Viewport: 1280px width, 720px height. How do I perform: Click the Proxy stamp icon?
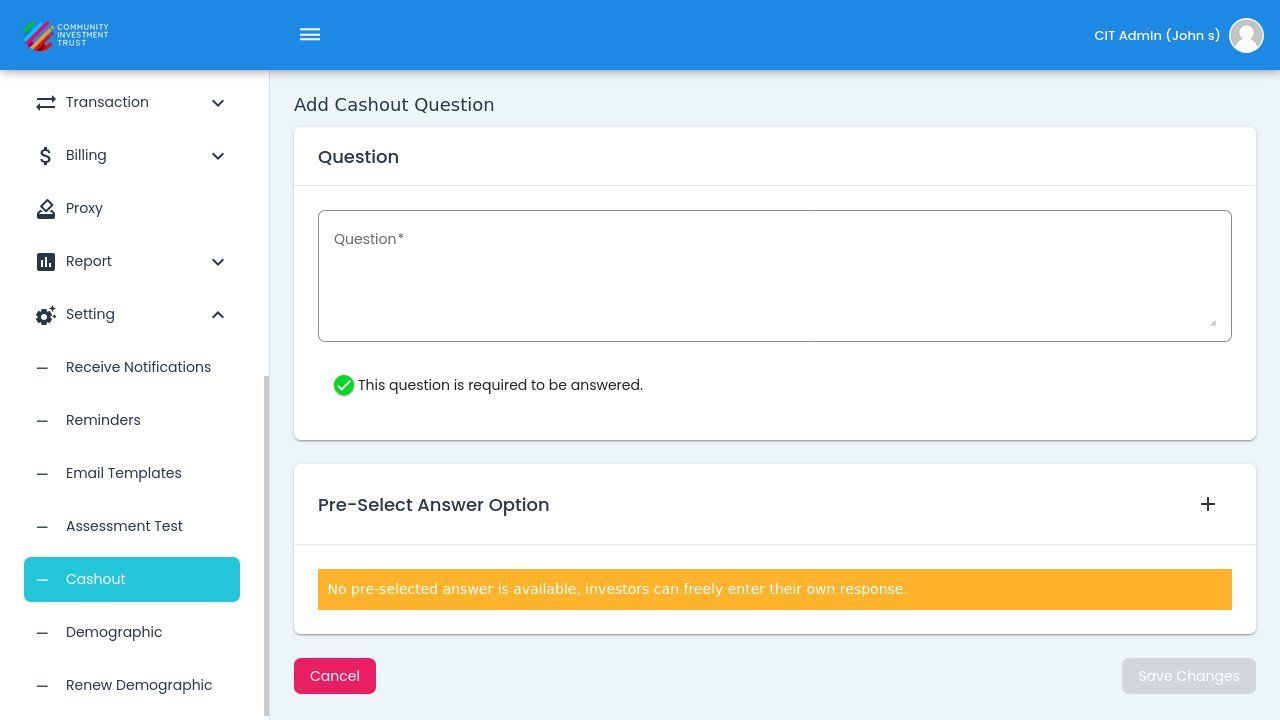pyautogui.click(x=46, y=209)
